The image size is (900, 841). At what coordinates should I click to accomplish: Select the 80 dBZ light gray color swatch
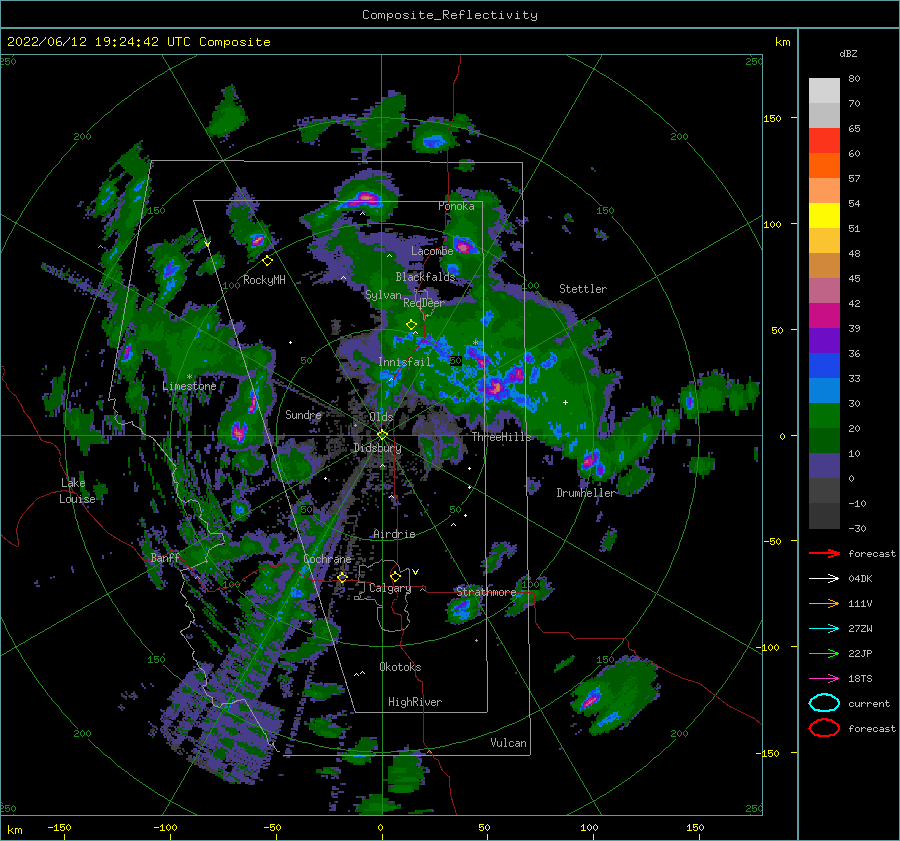824,90
